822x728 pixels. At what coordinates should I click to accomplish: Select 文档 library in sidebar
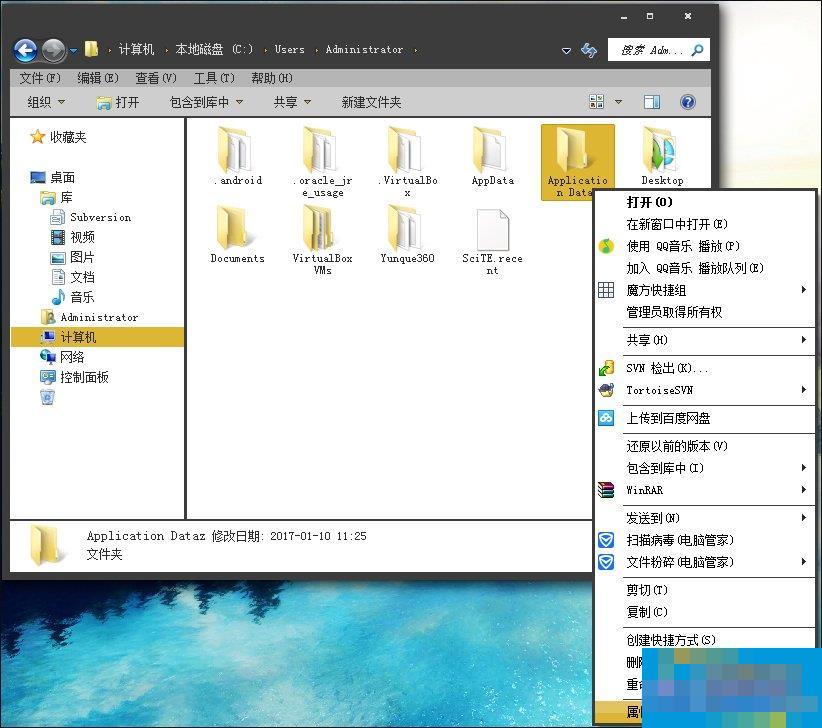(x=73, y=277)
